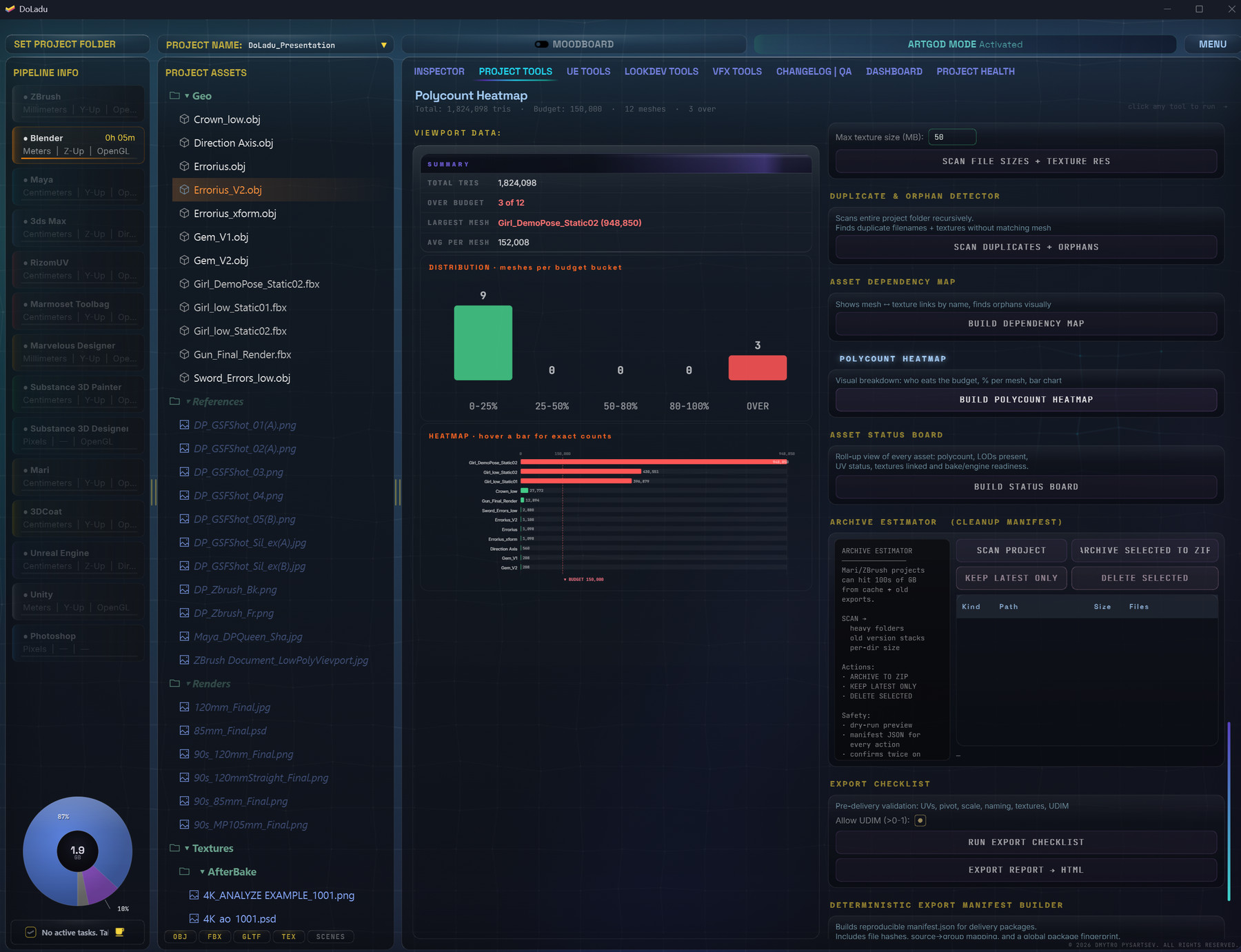Click the mesh icon of Sword_Errors_low.obj
This screenshot has width=1241, height=952.
[184, 378]
